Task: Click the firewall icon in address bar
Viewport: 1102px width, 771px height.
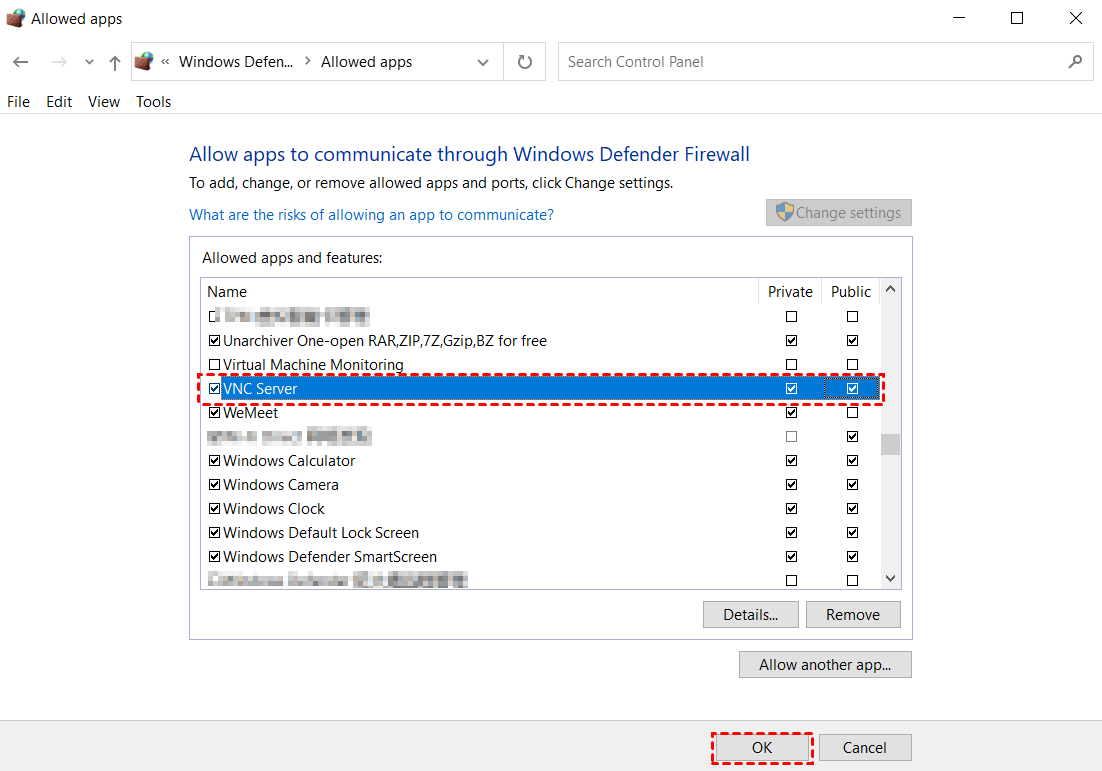Action: (144, 62)
